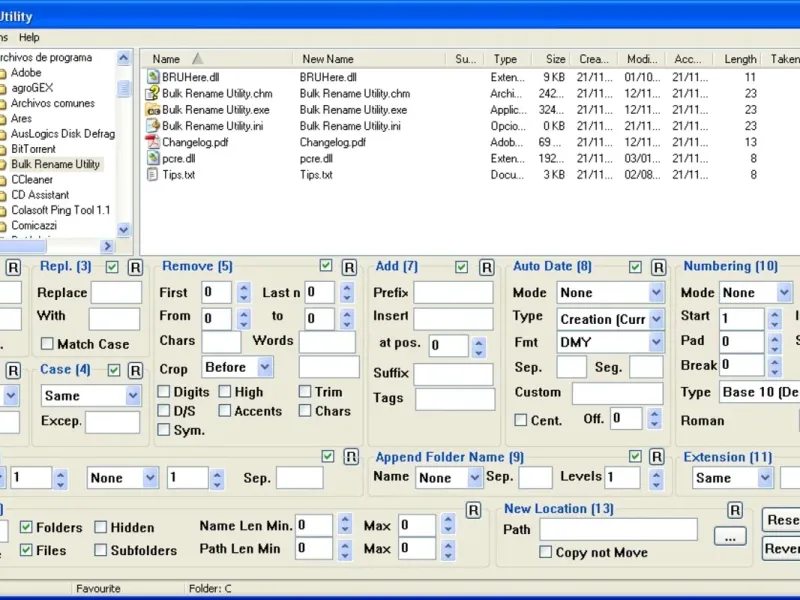Click the Tips.txt file icon
Screen dimensions: 800x600
(x=153, y=175)
